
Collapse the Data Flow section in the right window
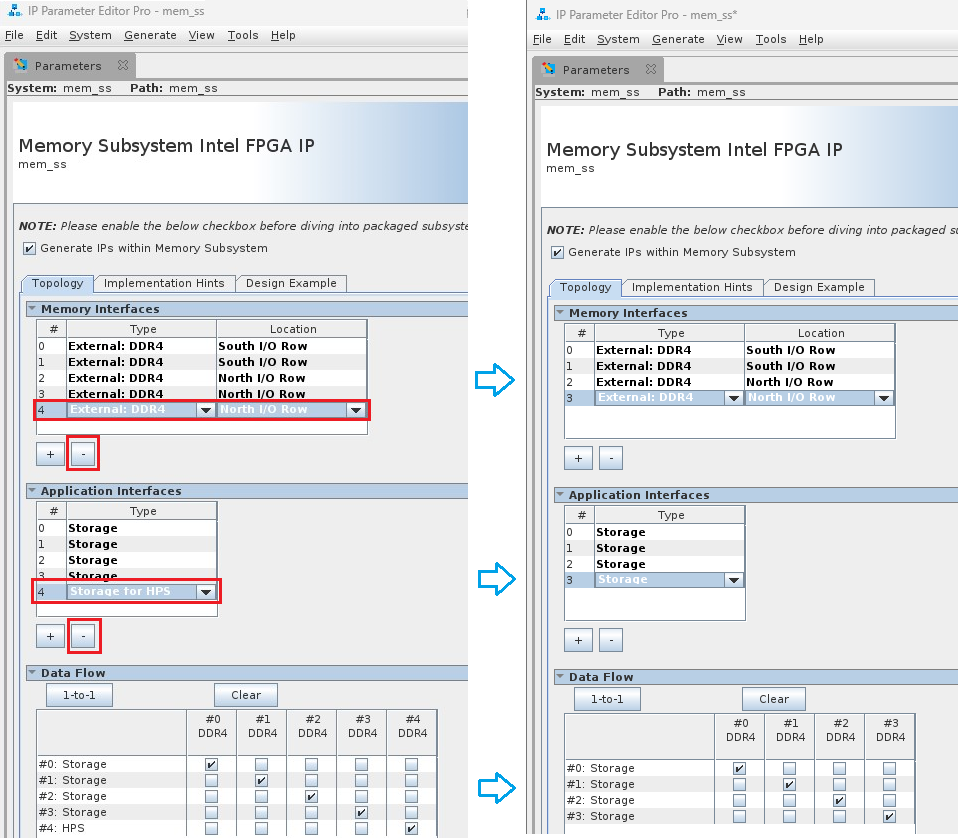point(560,677)
